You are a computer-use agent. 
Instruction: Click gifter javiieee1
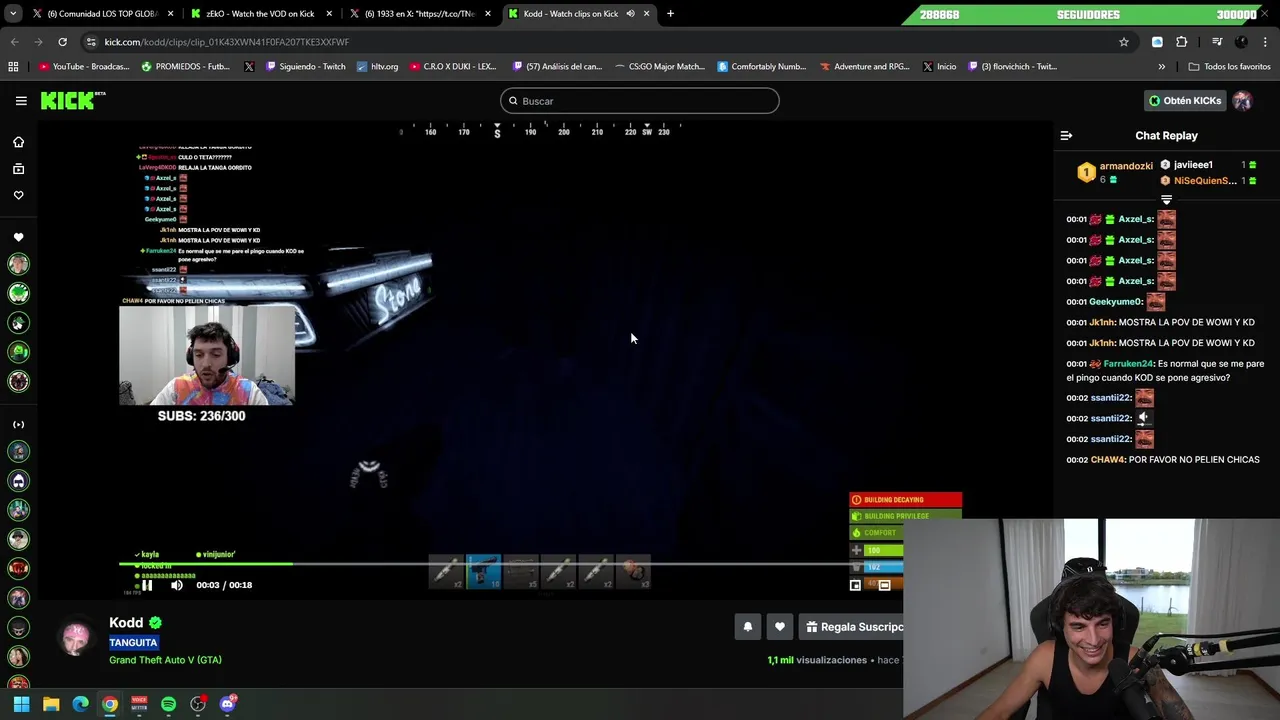(x=1193, y=165)
